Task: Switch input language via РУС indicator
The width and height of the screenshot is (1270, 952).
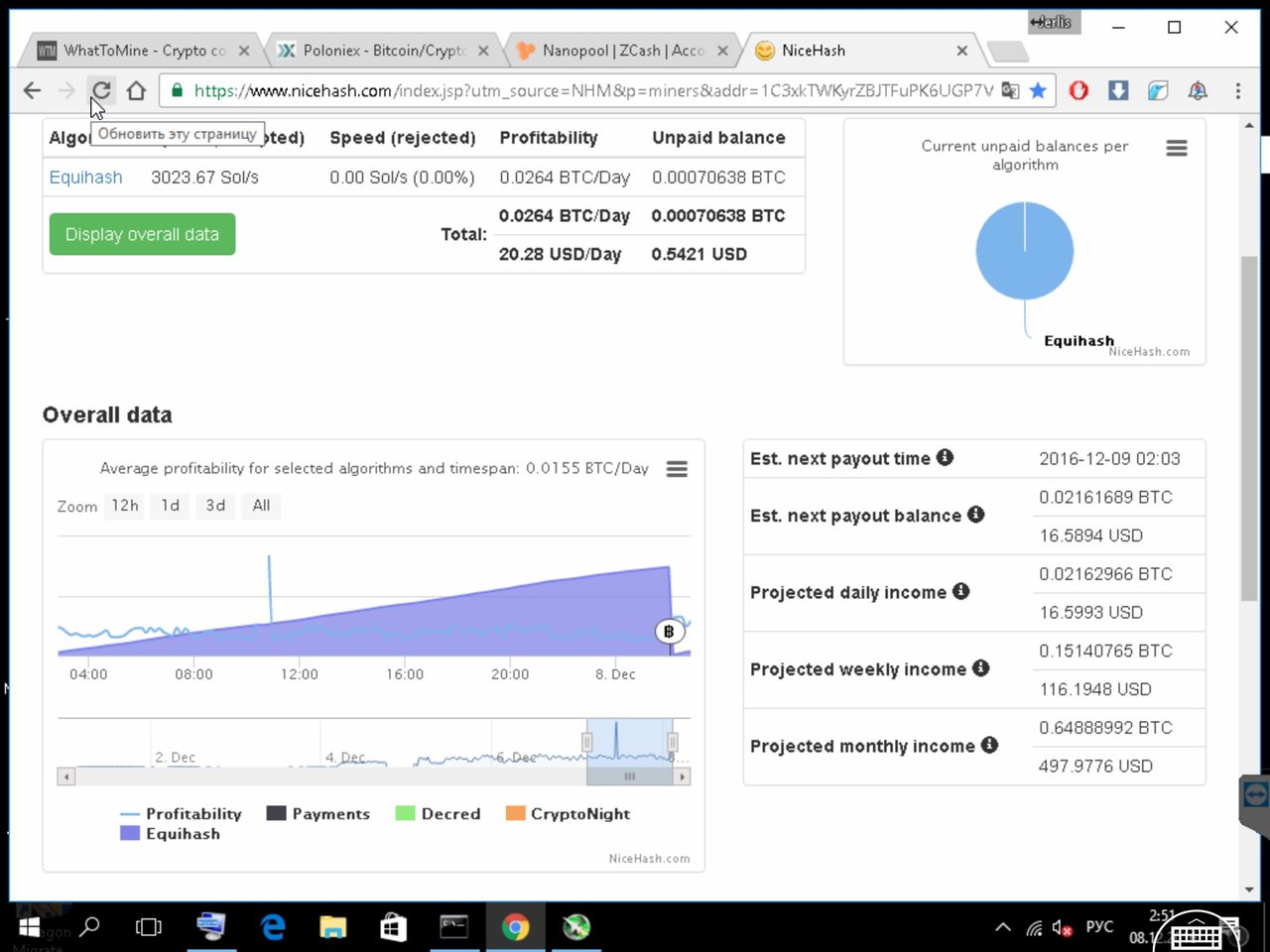Action: click(1099, 927)
